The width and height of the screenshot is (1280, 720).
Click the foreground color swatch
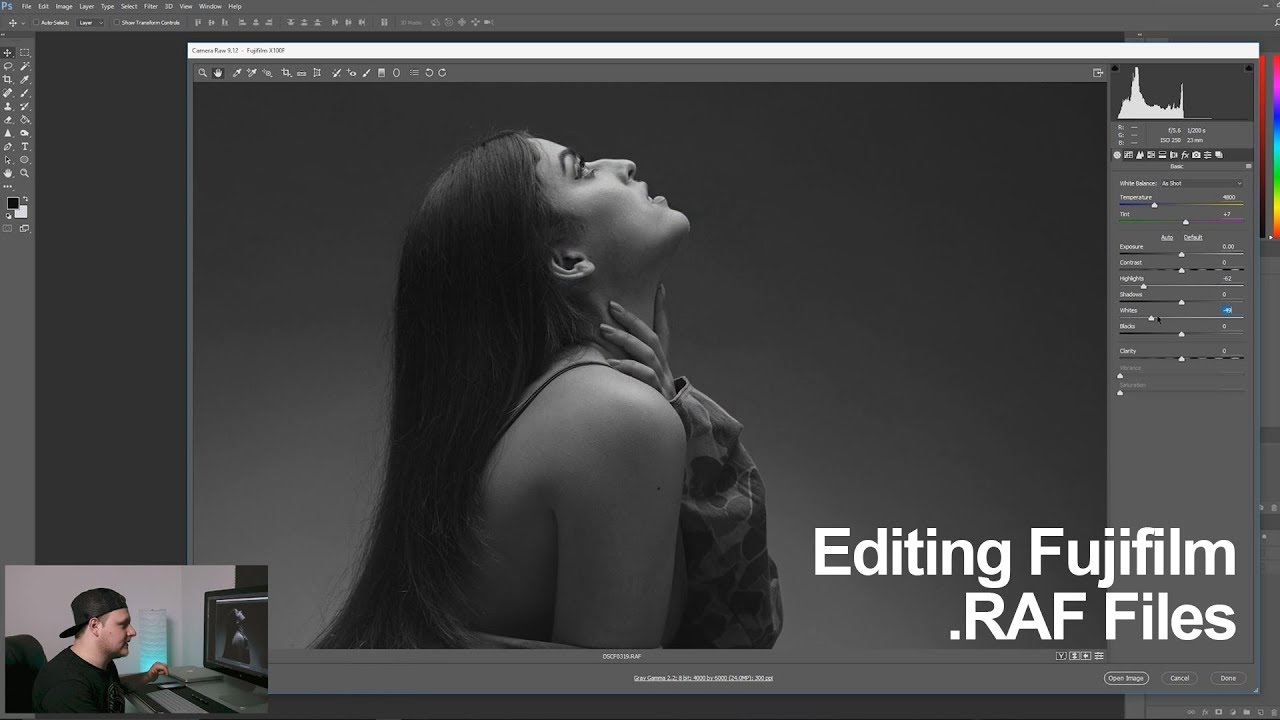[12, 203]
